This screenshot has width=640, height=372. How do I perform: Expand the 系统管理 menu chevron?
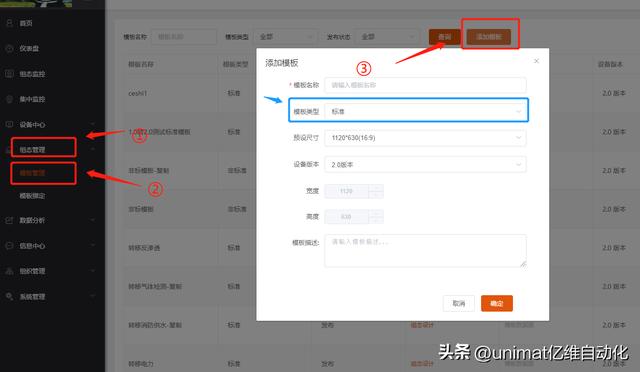(93, 296)
